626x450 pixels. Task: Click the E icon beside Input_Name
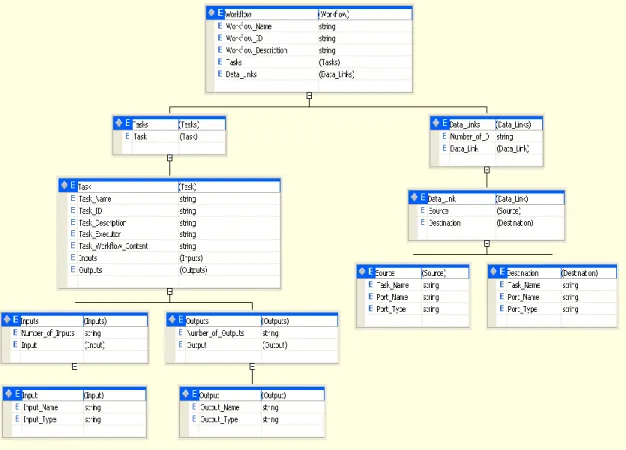point(17,407)
